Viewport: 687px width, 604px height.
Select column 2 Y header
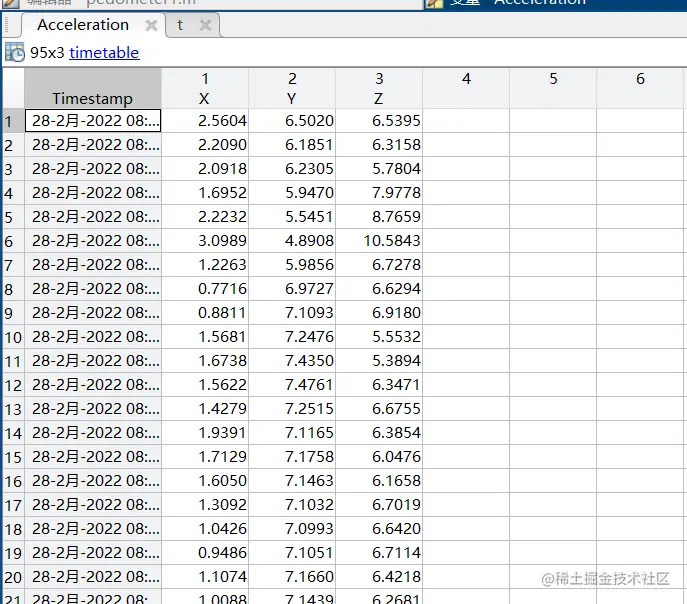292,89
